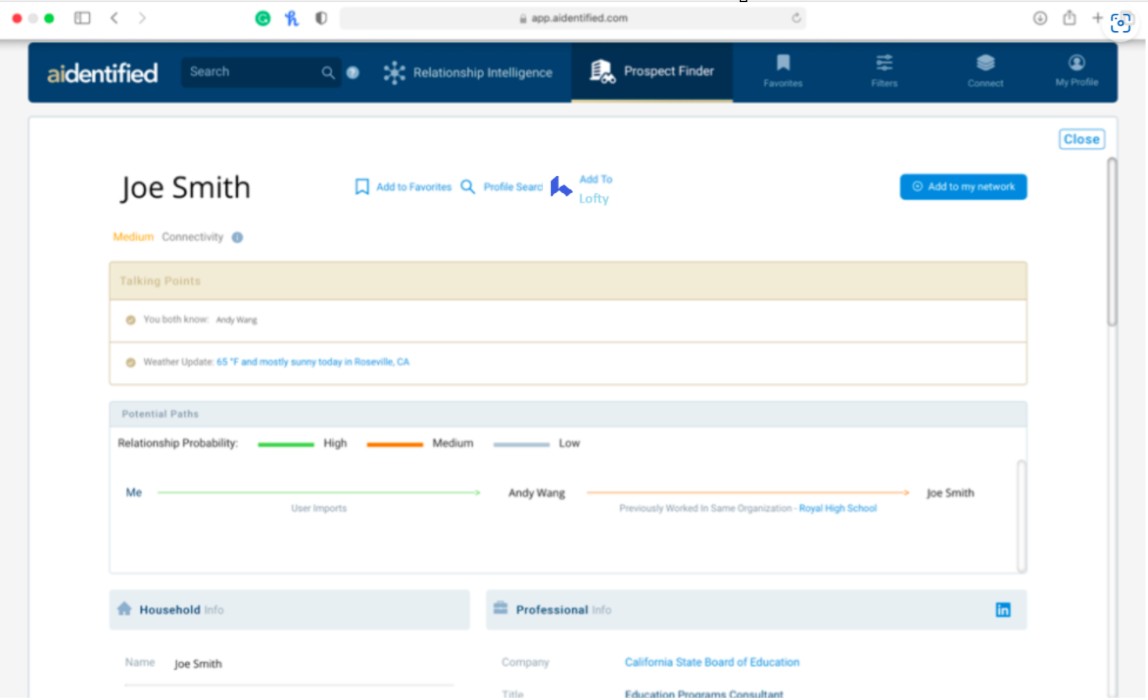This screenshot has width=1148, height=700.
Task: Click Add to my network button
Action: (x=963, y=187)
